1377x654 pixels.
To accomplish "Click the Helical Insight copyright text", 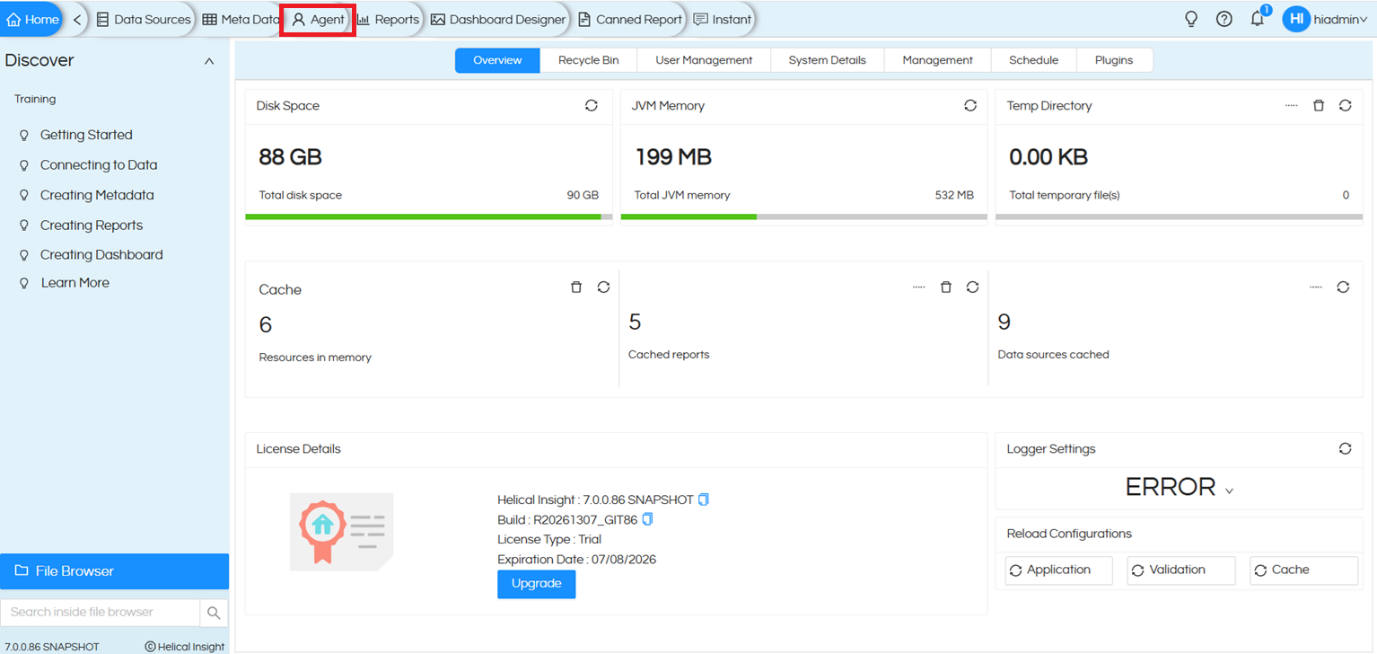I will [x=185, y=646].
